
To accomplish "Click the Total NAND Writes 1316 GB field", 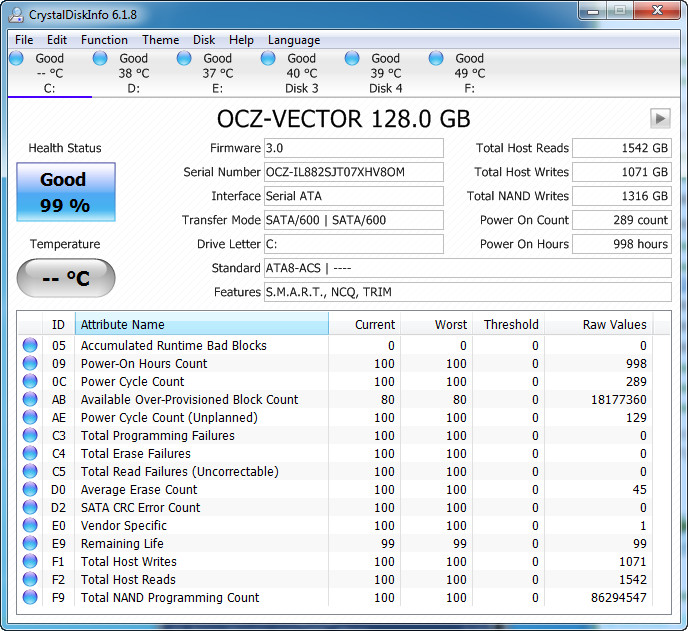I will coord(622,196).
